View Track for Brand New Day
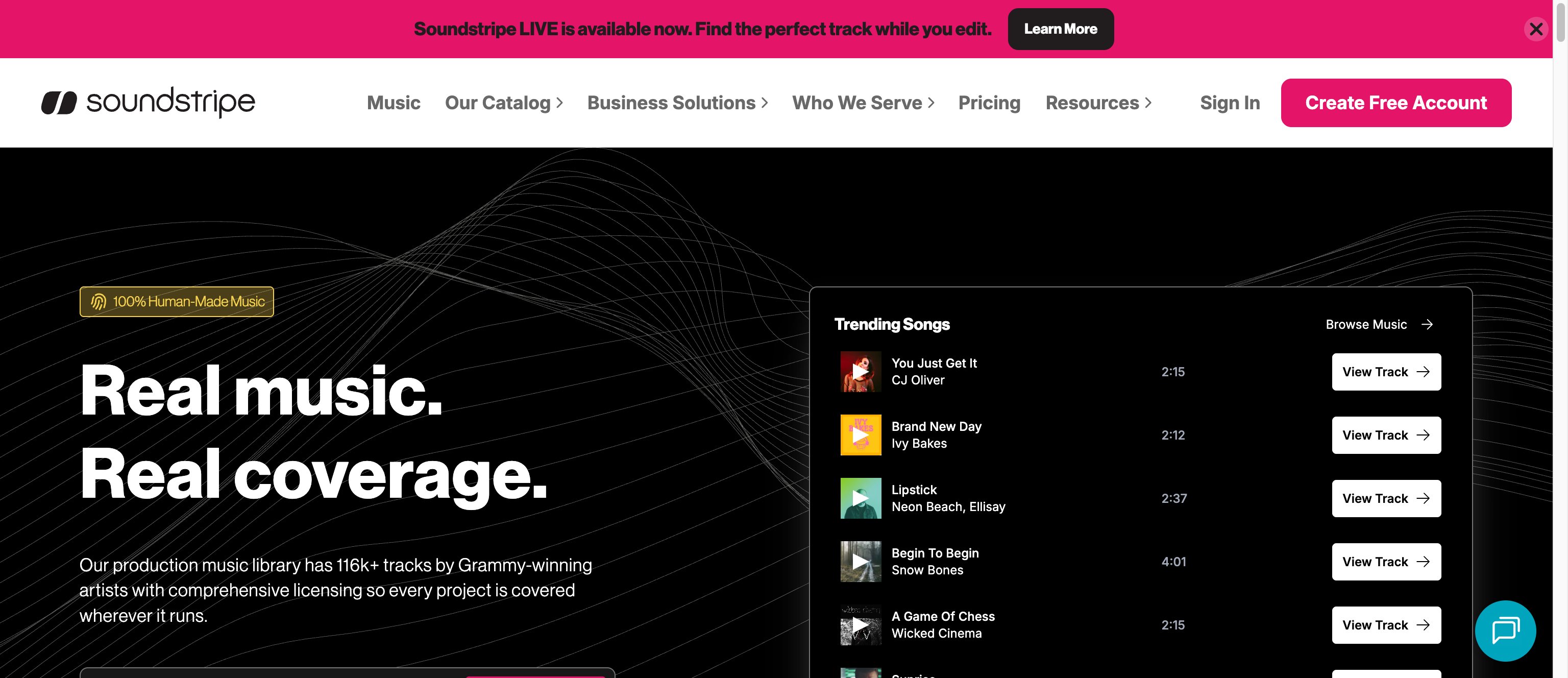1568x678 pixels. click(x=1386, y=434)
